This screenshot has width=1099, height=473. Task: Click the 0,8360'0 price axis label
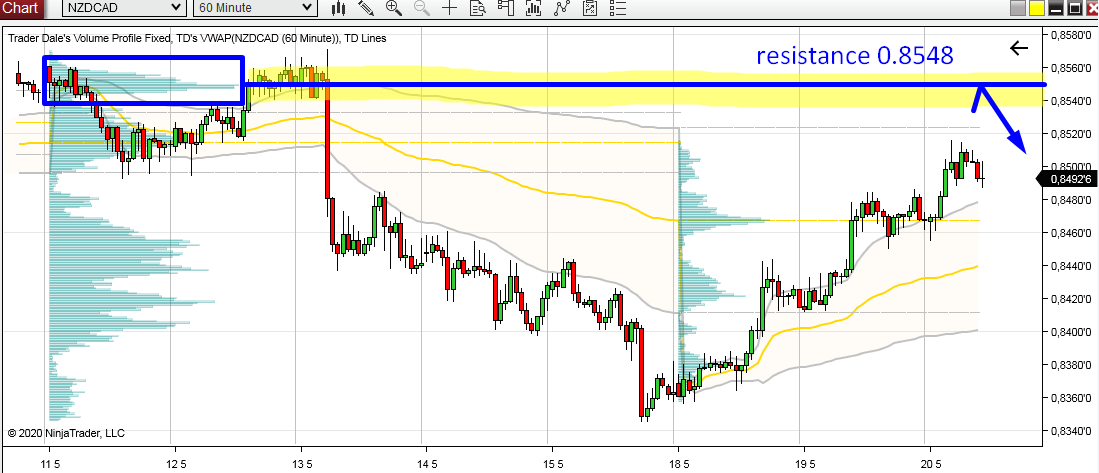[1069, 398]
